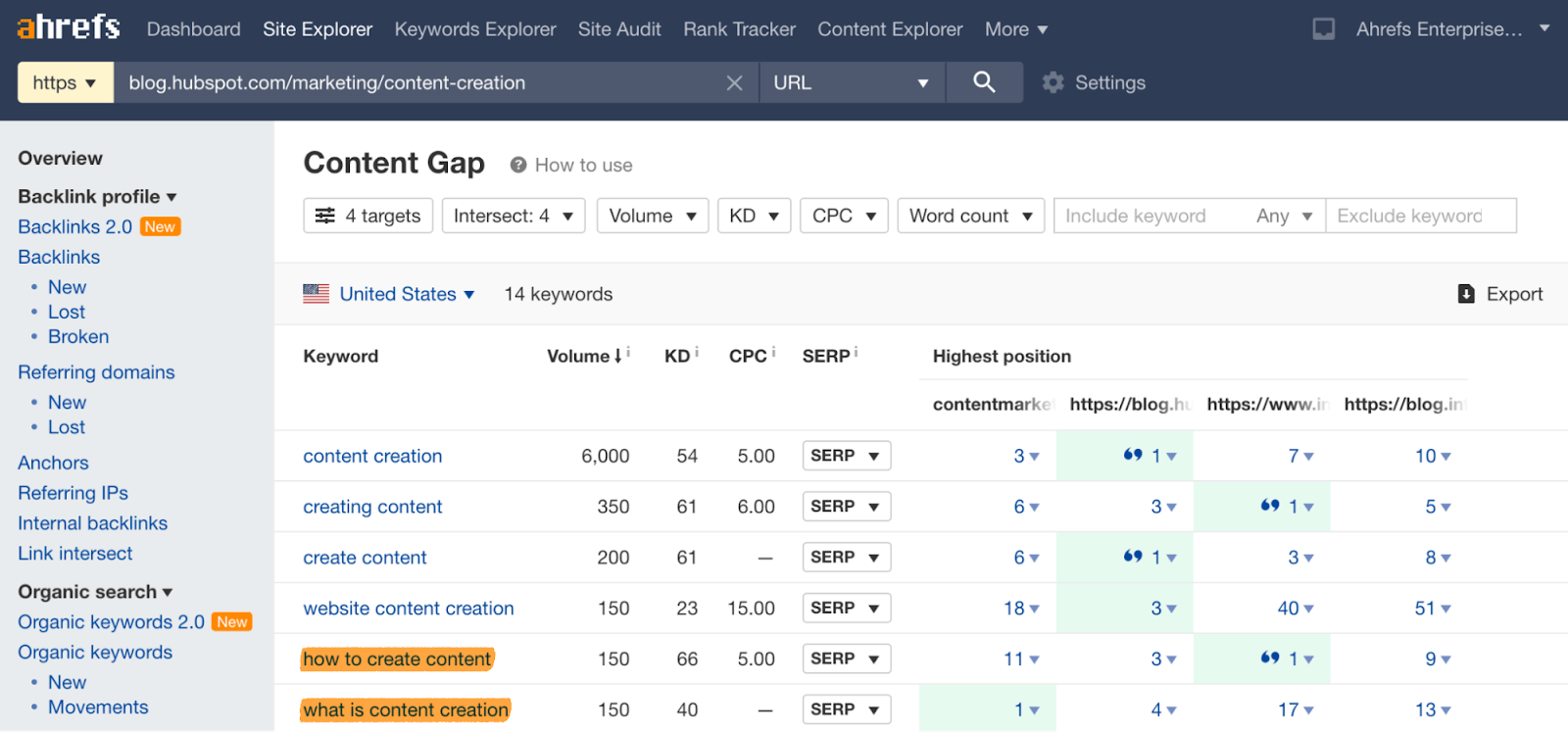Click the magnifying glass search button
This screenshot has height=732, width=1568.
tap(984, 82)
